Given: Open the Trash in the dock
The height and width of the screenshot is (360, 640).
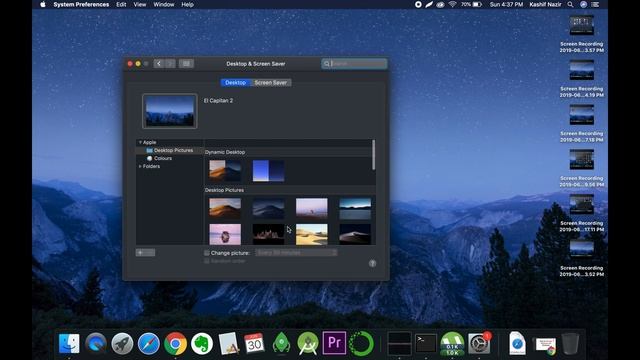Looking at the screenshot, I should (x=570, y=343).
